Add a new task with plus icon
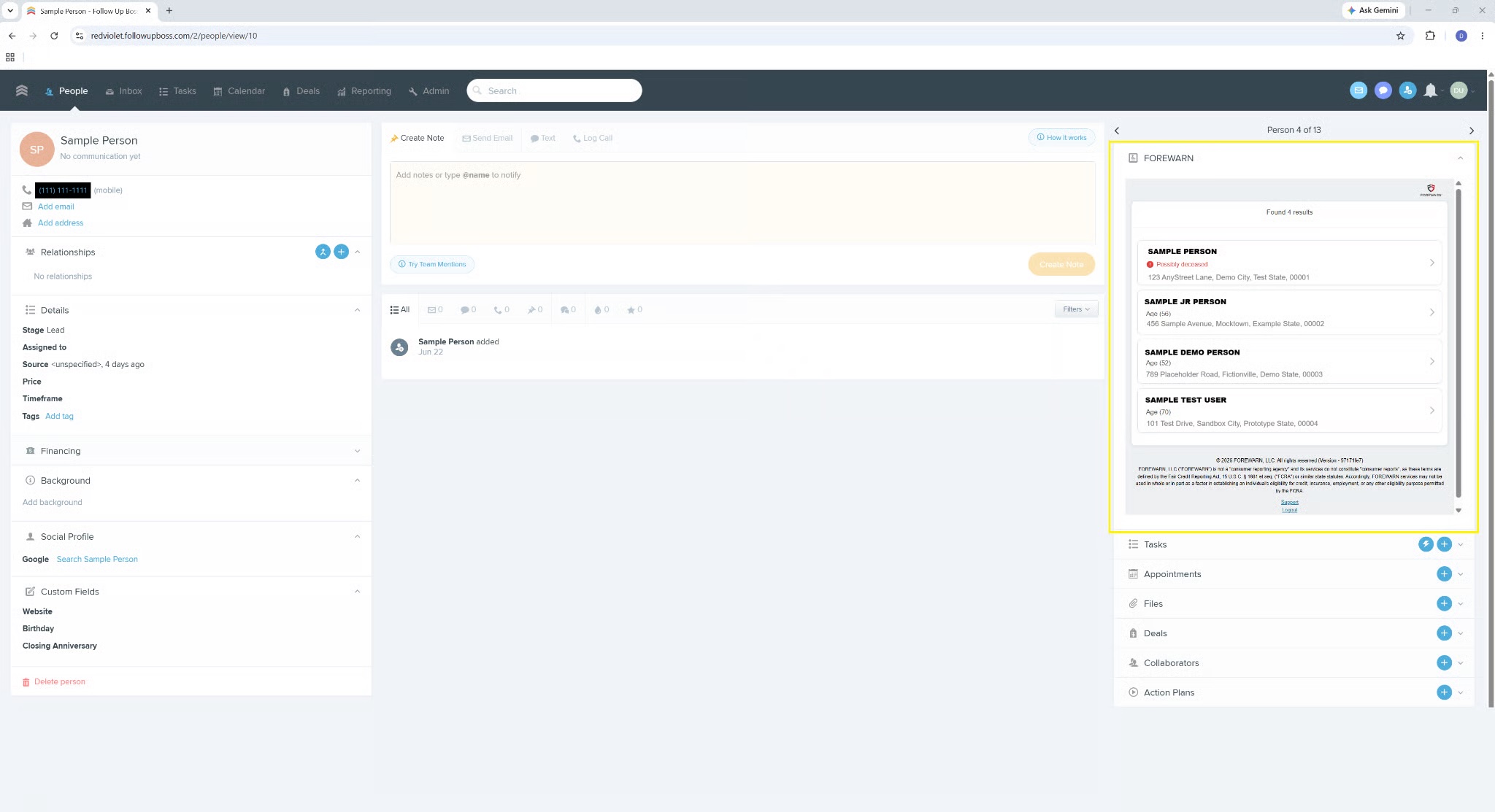The image size is (1495, 812). 1444,544
